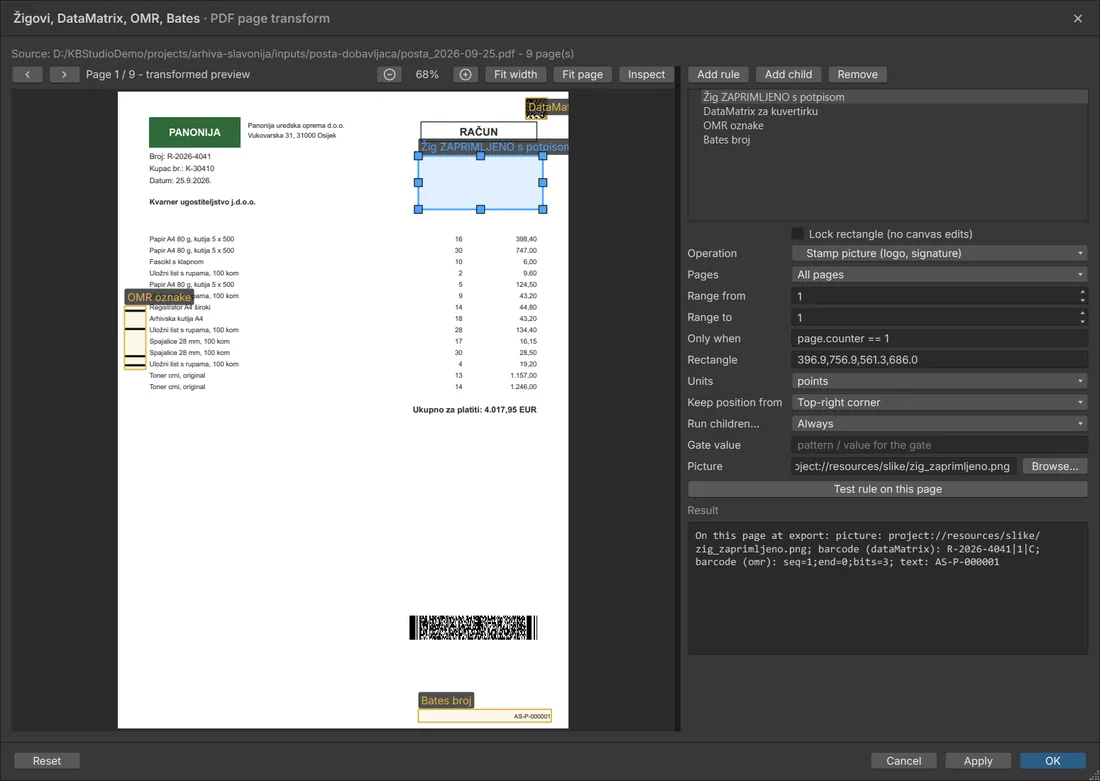Click the Inspect button
The image size is (1100, 781).
pos(646,74)
